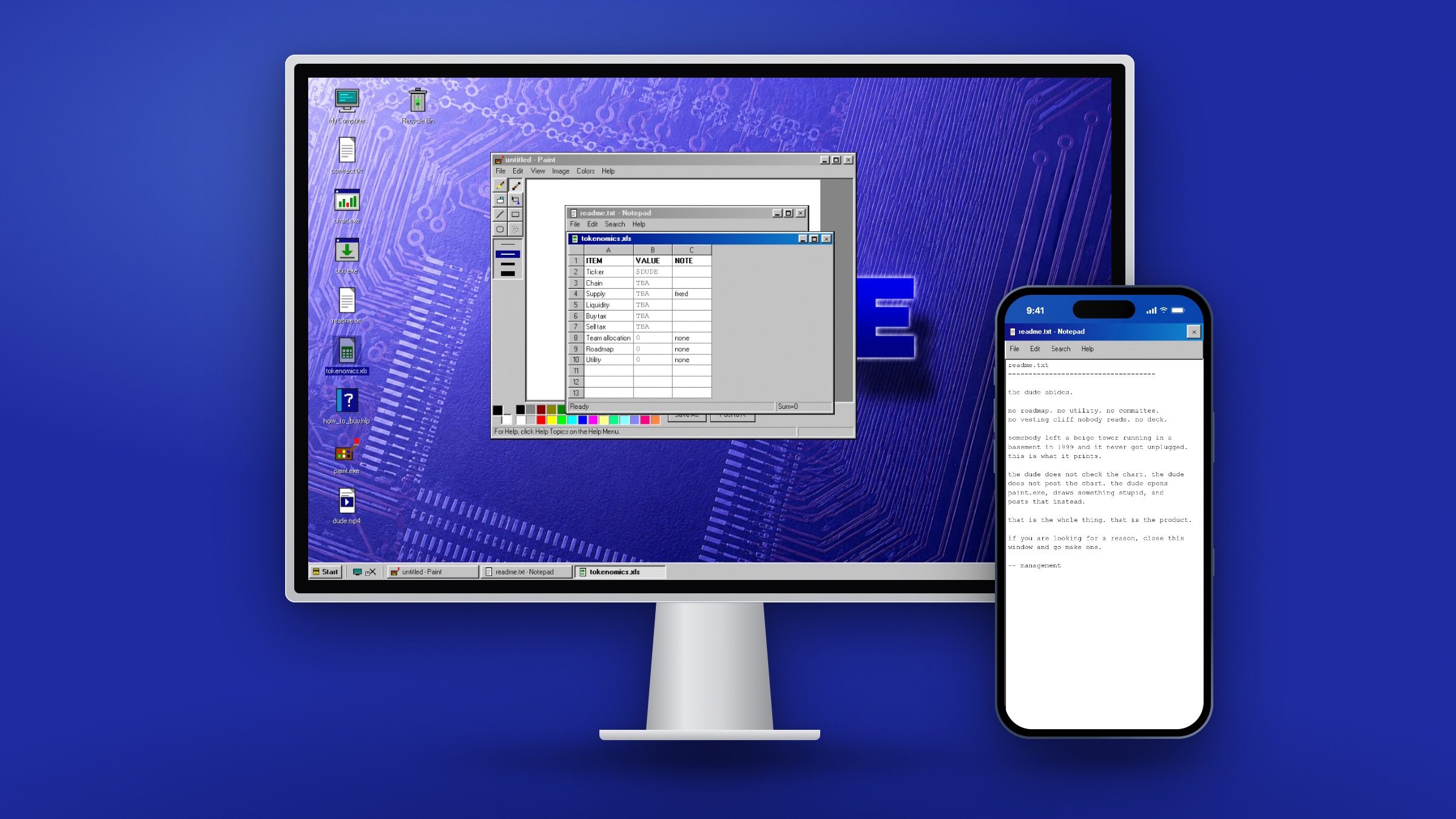Open the Recycle Bin desktop icon
The image size is (1456, 819).
pyautogui.click(x=417, y=106)
